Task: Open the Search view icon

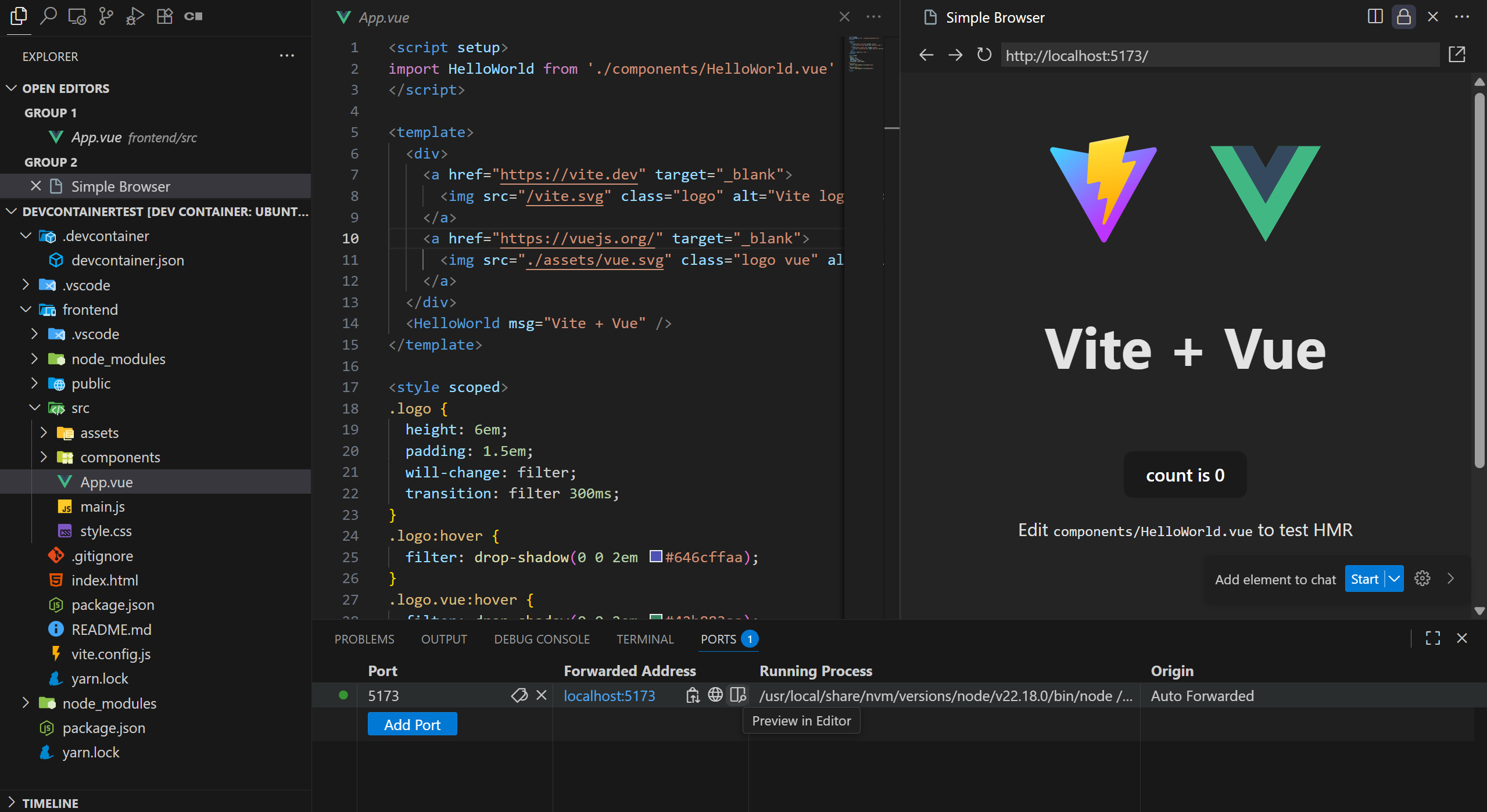Action: pyautogui.click(x=48, y=16)
